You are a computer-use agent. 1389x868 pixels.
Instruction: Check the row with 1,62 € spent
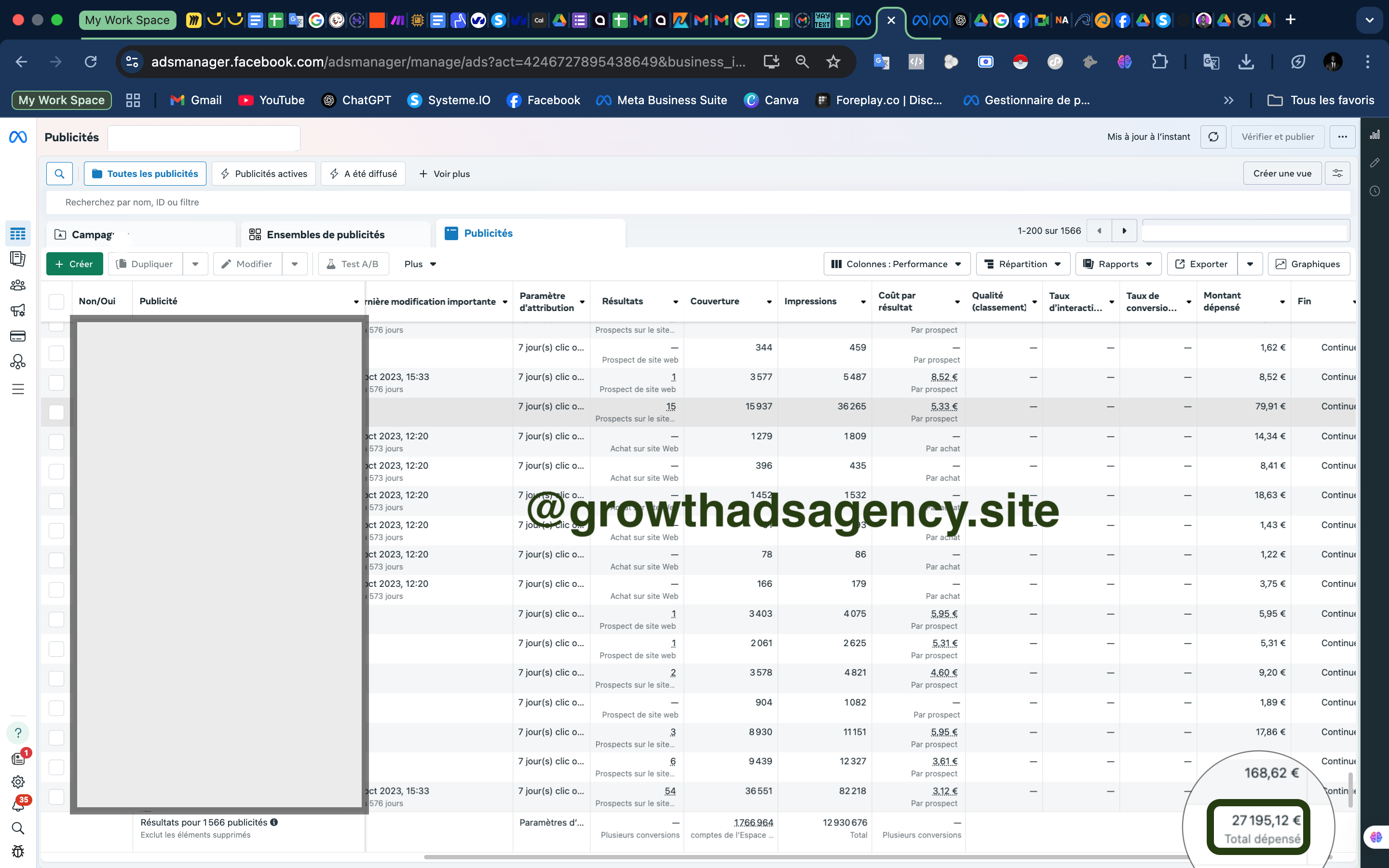pyautogui.click(x=56, y=353)
